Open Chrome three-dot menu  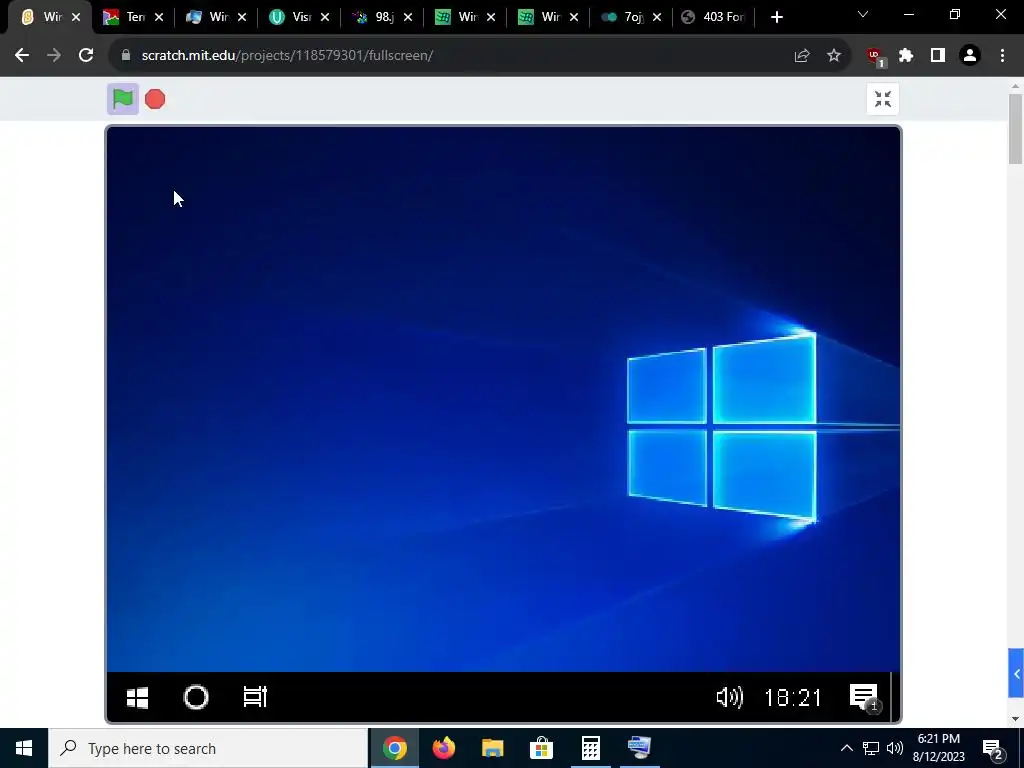click(x=1002, y=56)
